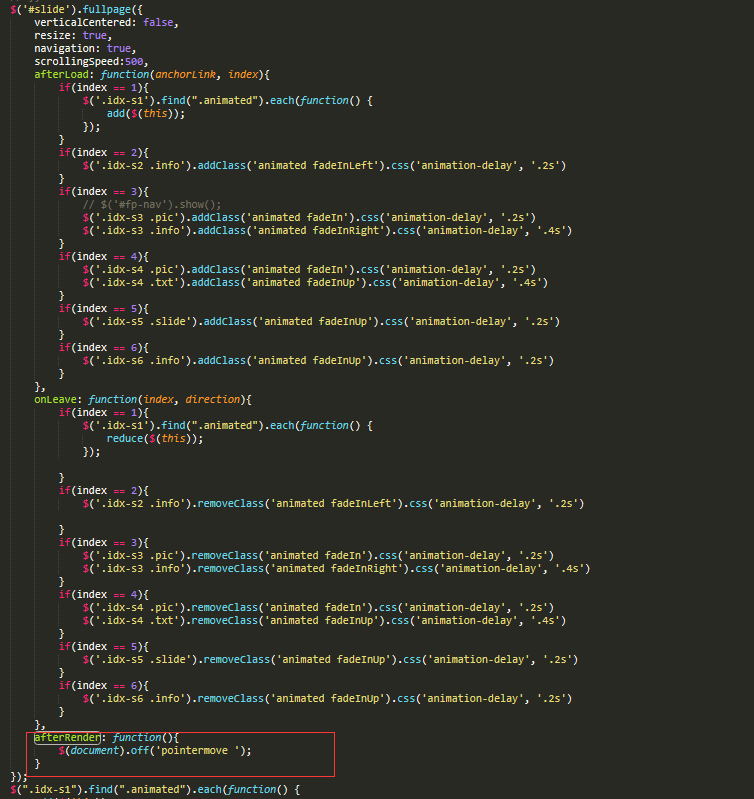This screenshot has height=799, width=754.
Task: Click the "add($(this));" call line
Action: [146, 114]
